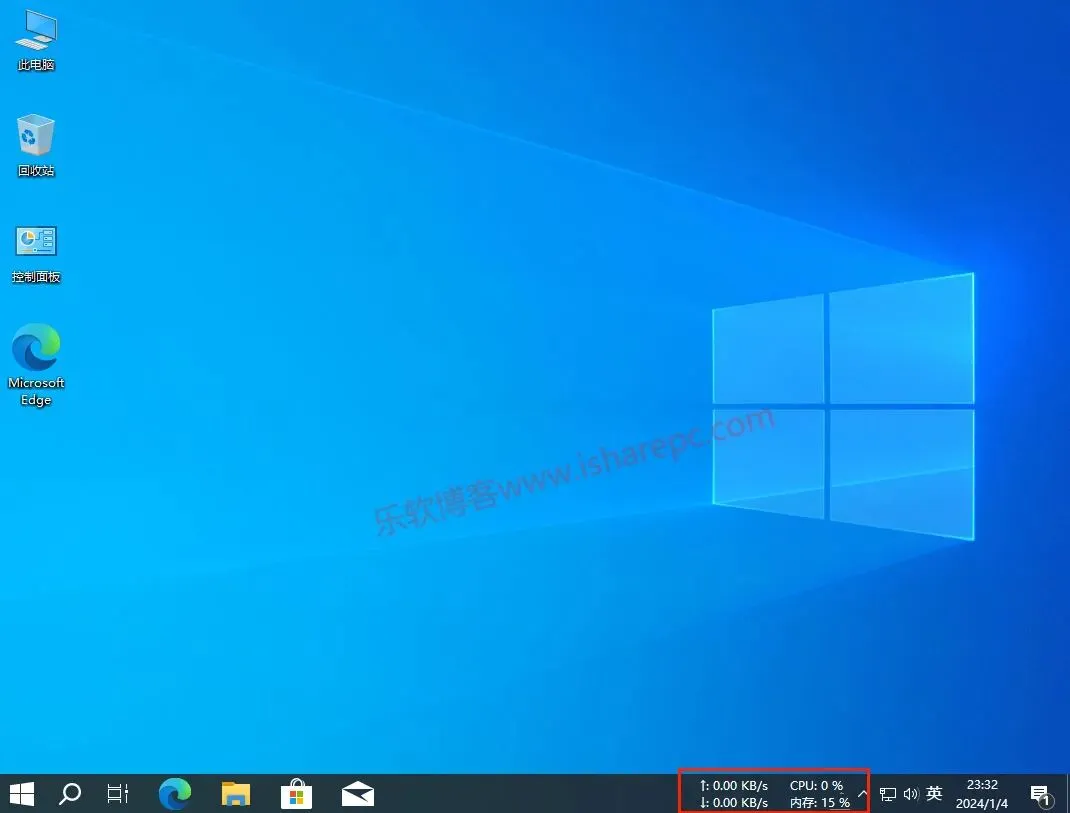
Task: Click upload speed 0.00 KB/s readout
Action: (734, 786)
